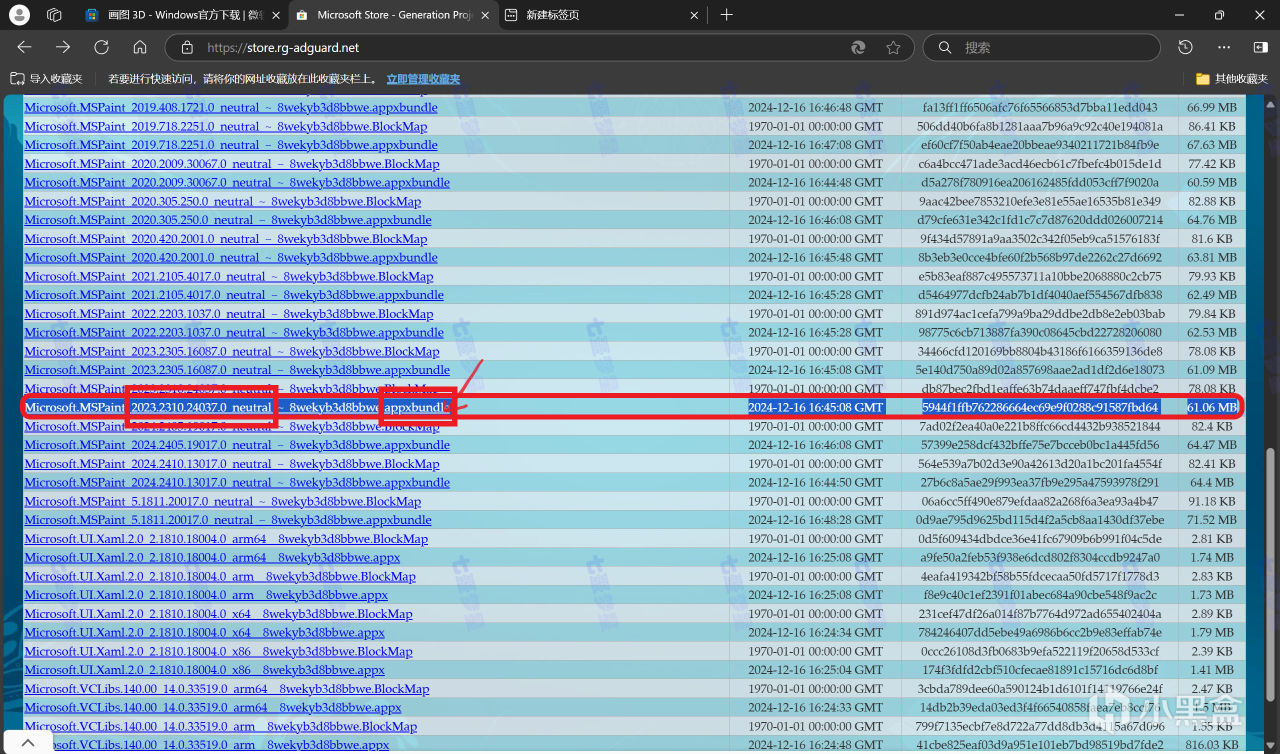This screenshot has width=1280, height=754.
Task: Toggle the sidebar icon at toolbar end
Action: (x=1260, y=47)
